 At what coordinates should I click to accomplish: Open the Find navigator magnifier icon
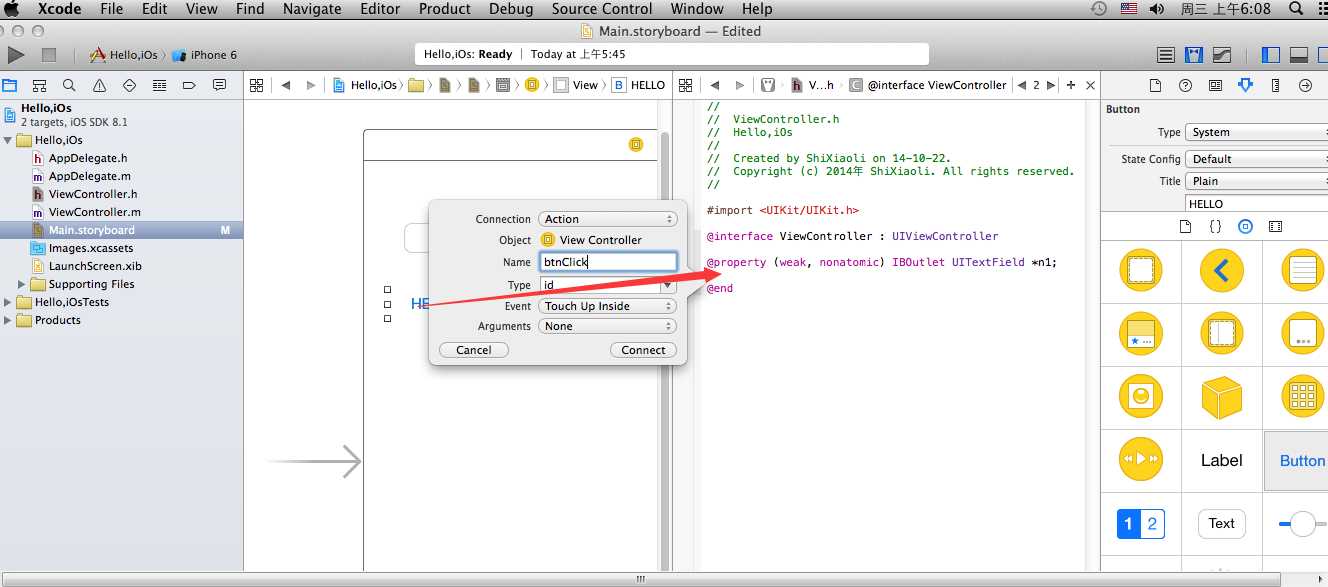[69, 86]
